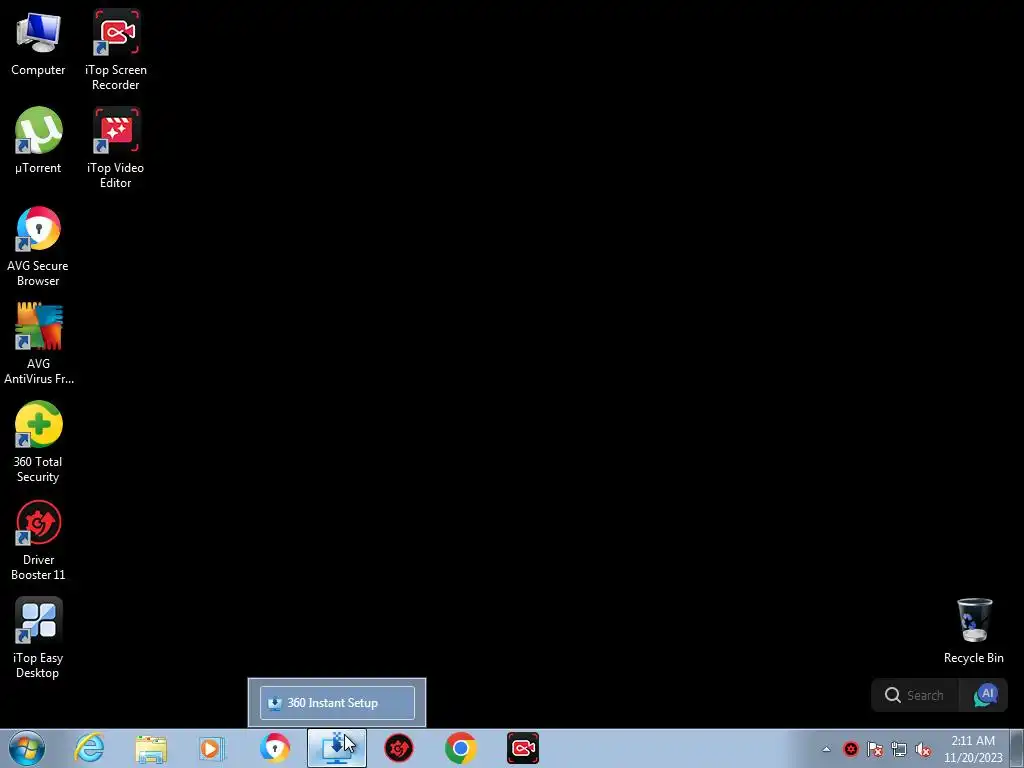This screenshot has width=1024, height=768.
Task: Open the Windows Start menu orb
Action: point(27,748)
